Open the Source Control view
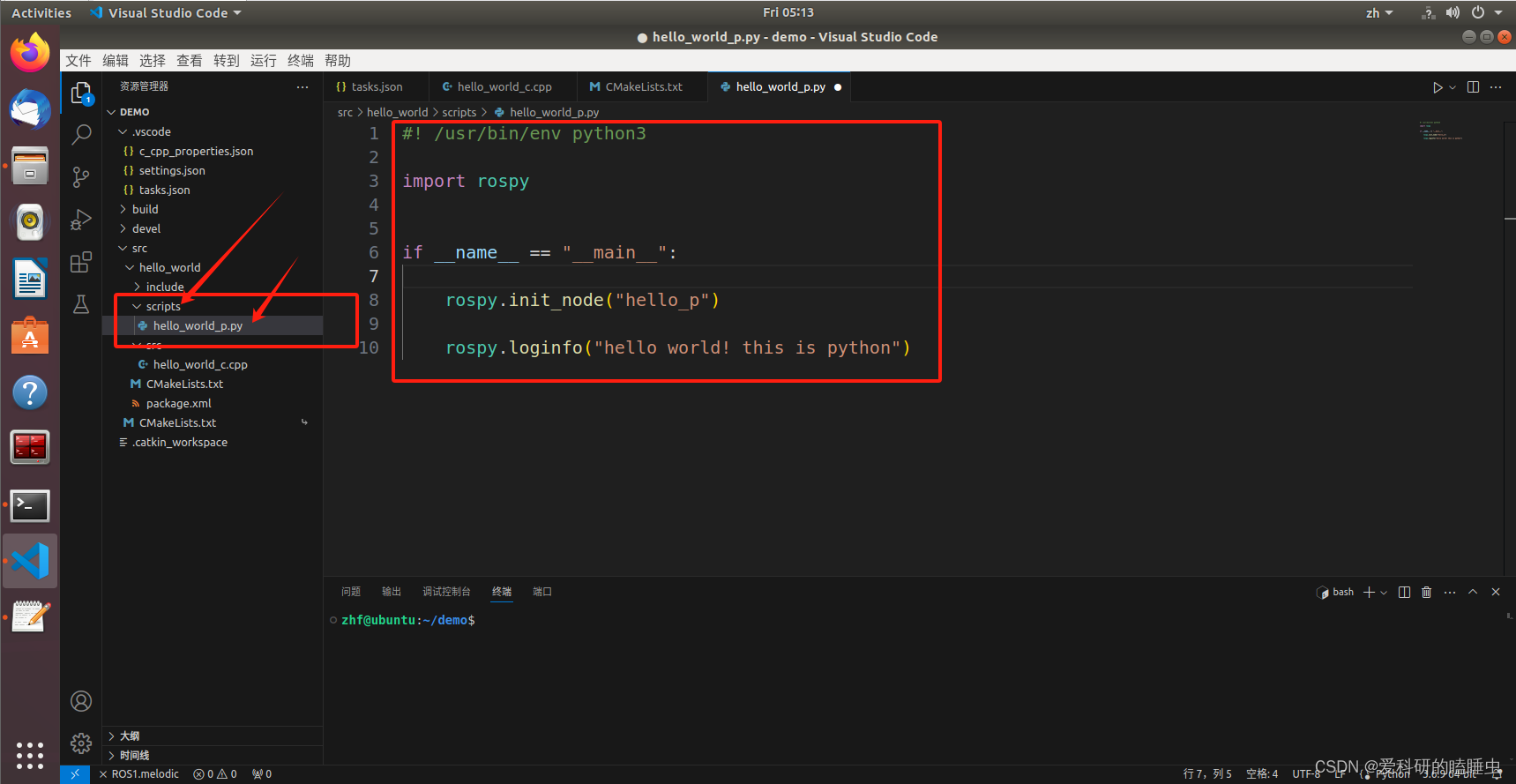The height and width of the screenshot is (784, 1516). 81,176
